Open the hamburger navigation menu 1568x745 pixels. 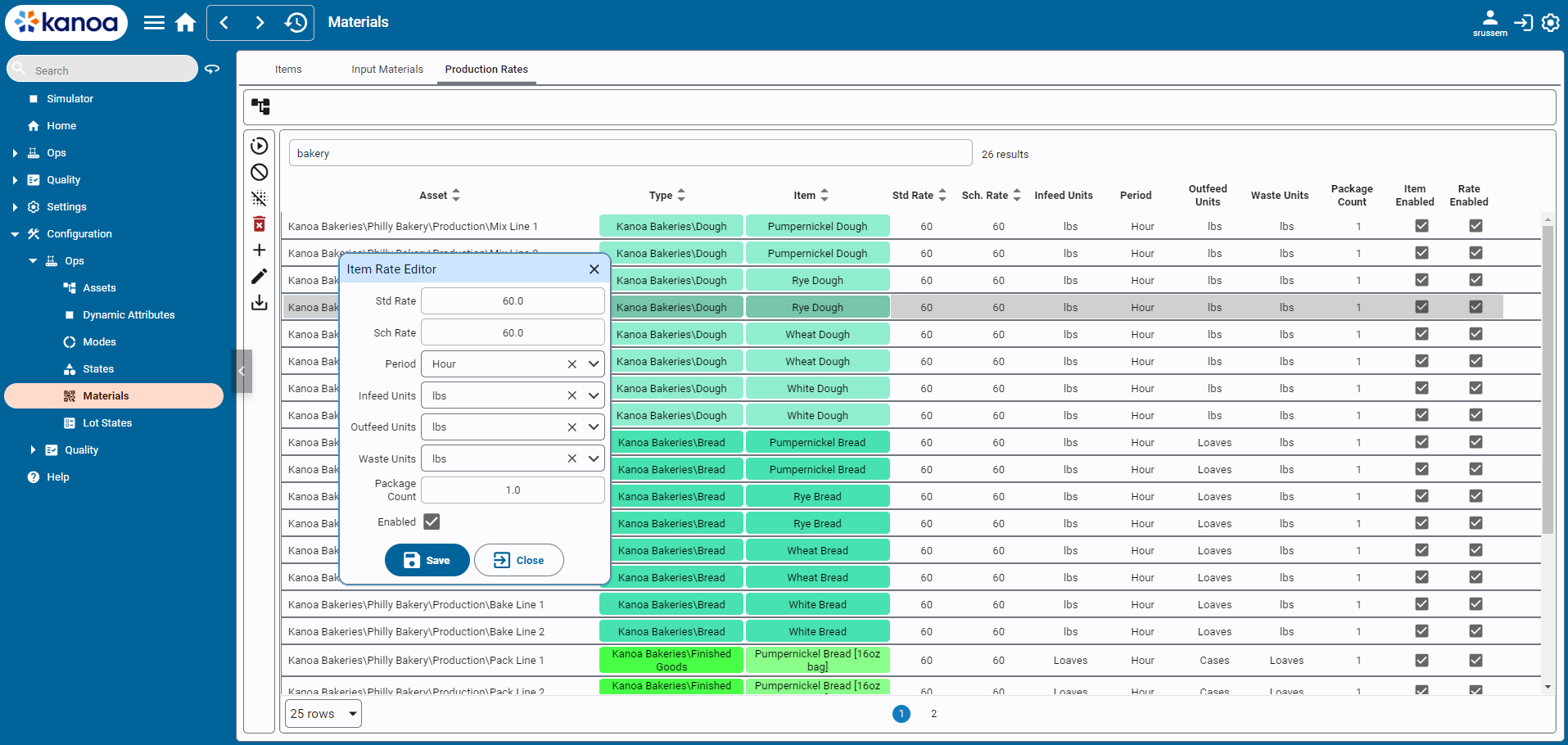(x=154, y=23)
